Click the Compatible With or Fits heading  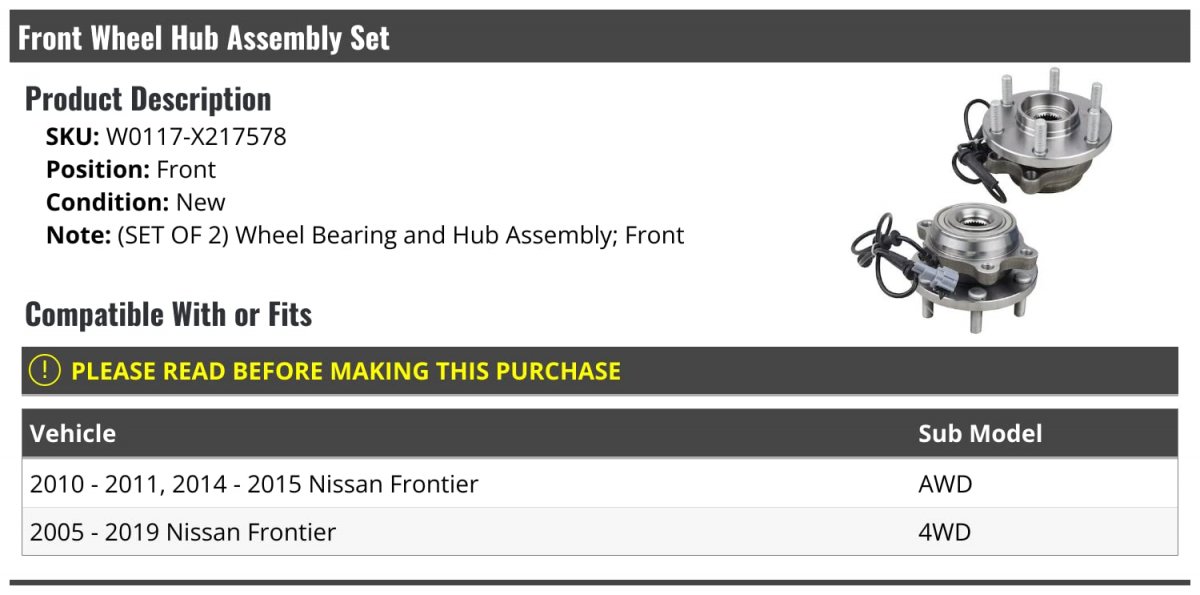(168, 315)
